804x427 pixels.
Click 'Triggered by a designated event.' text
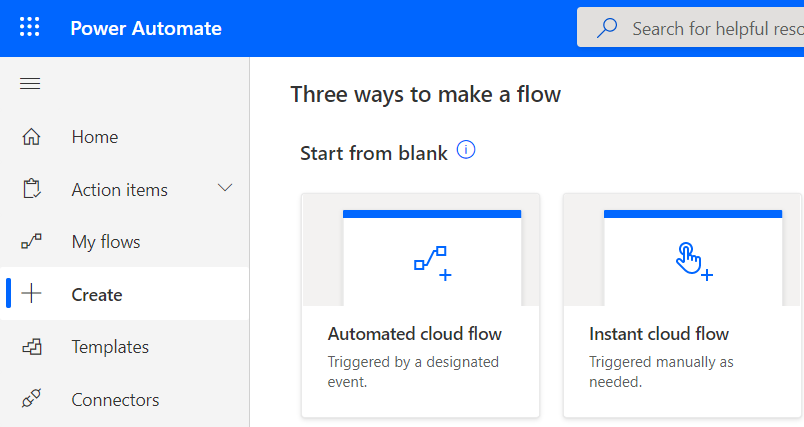pos(413,372)
